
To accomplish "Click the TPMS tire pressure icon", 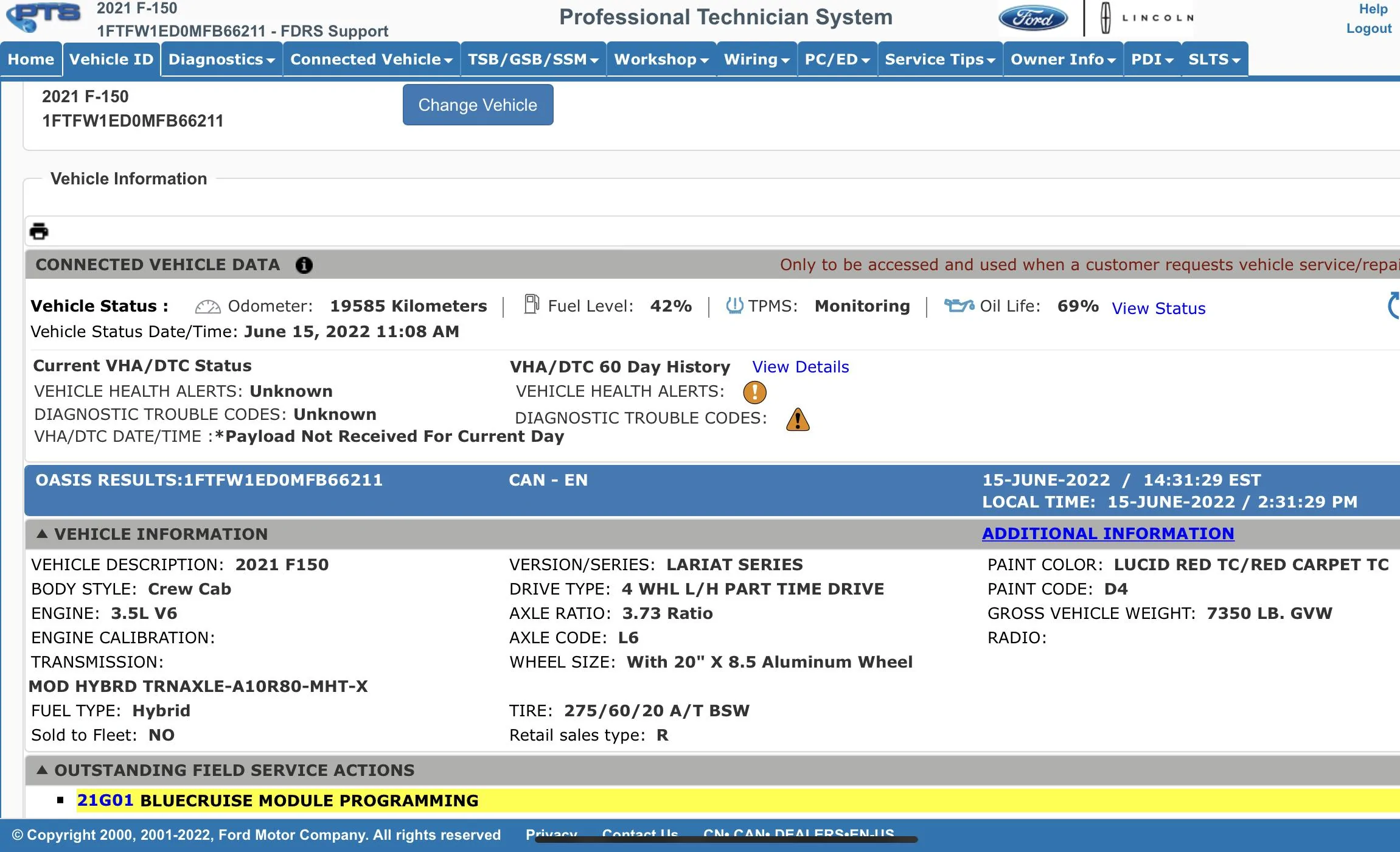I will point(734,306).
